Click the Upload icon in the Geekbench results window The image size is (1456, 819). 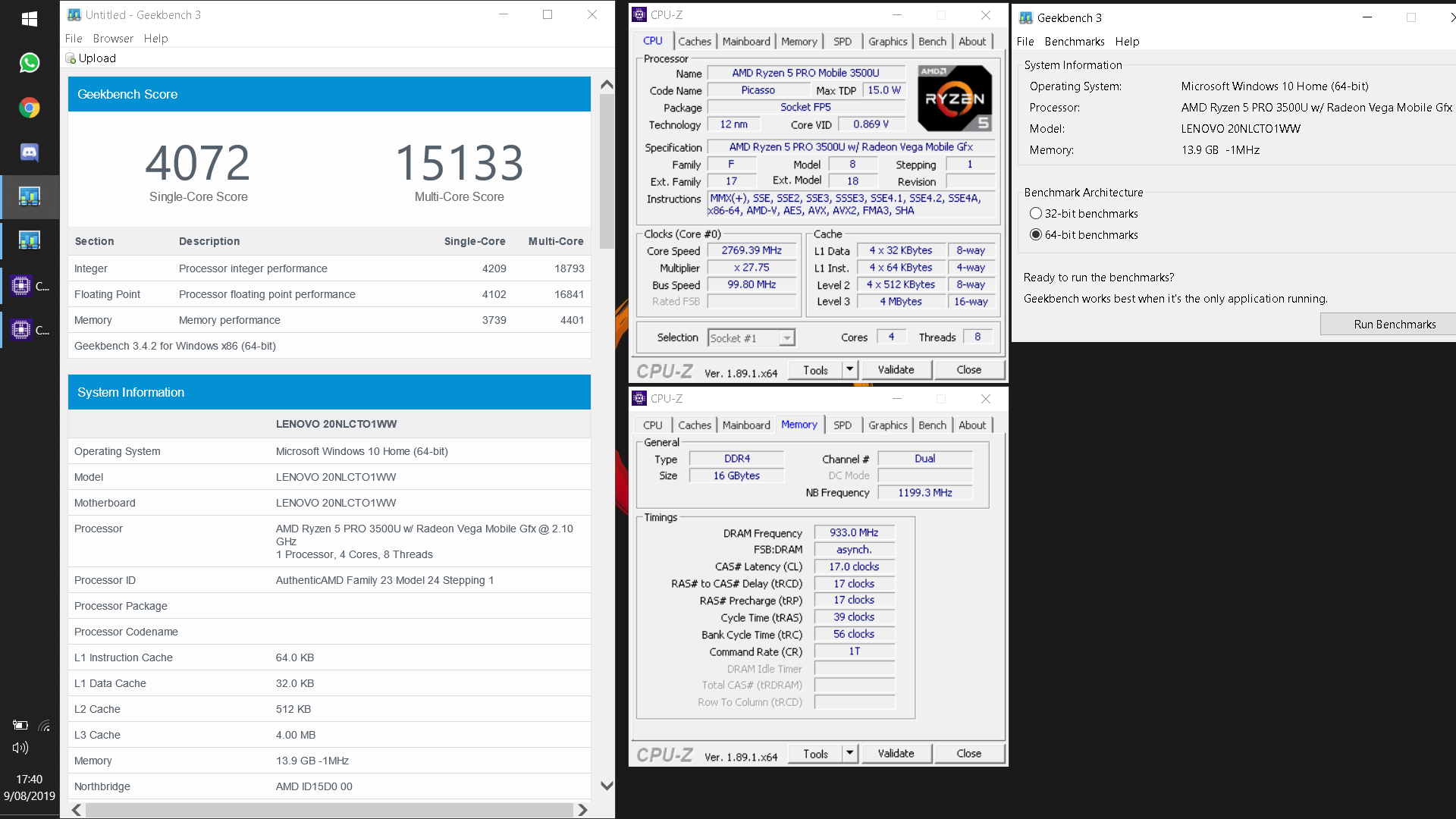click(x=71, y=58)
